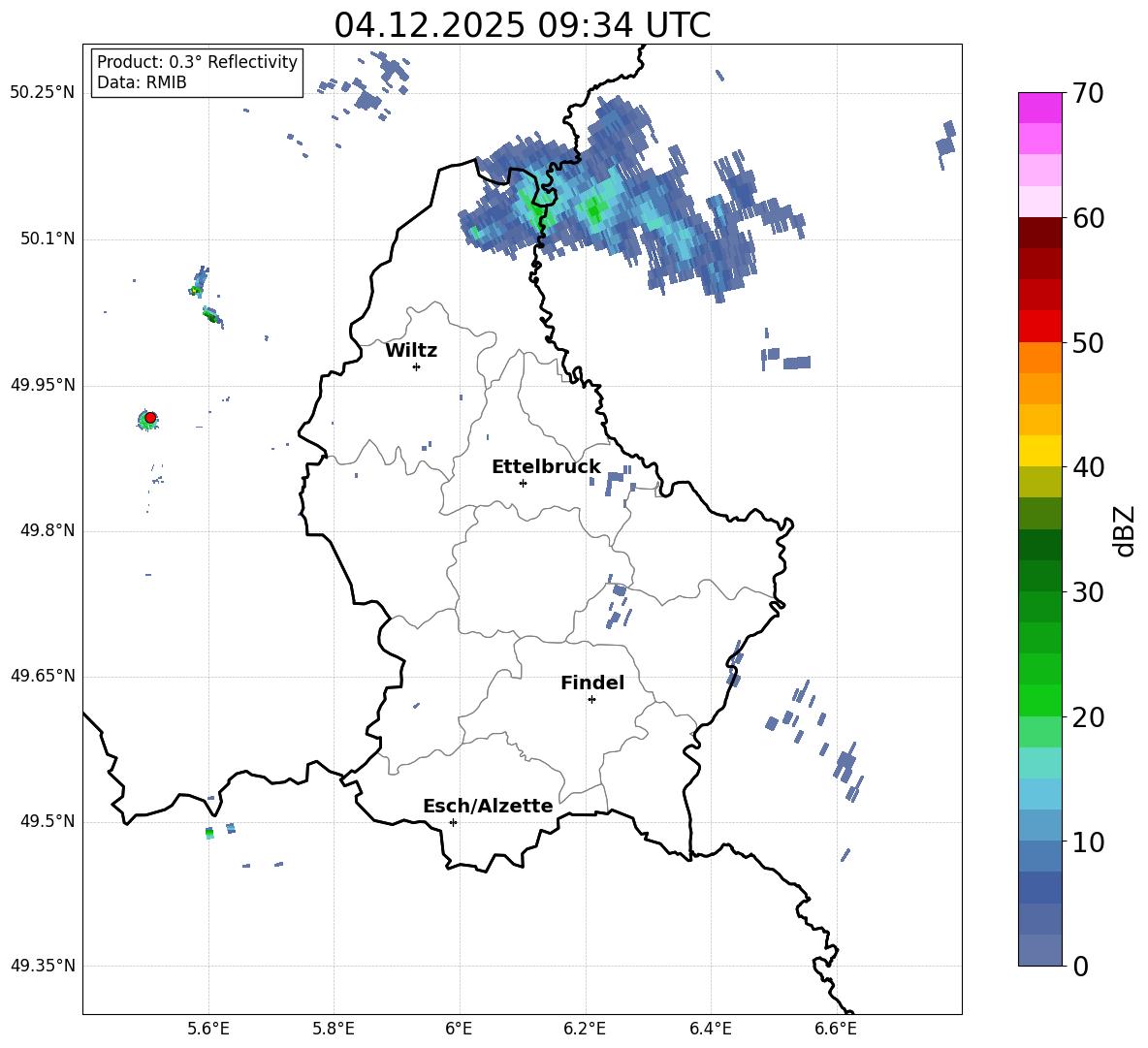1148x1048 pixels.
Task: Click the colorbar tick label 60
Action: pos(1088,218)
